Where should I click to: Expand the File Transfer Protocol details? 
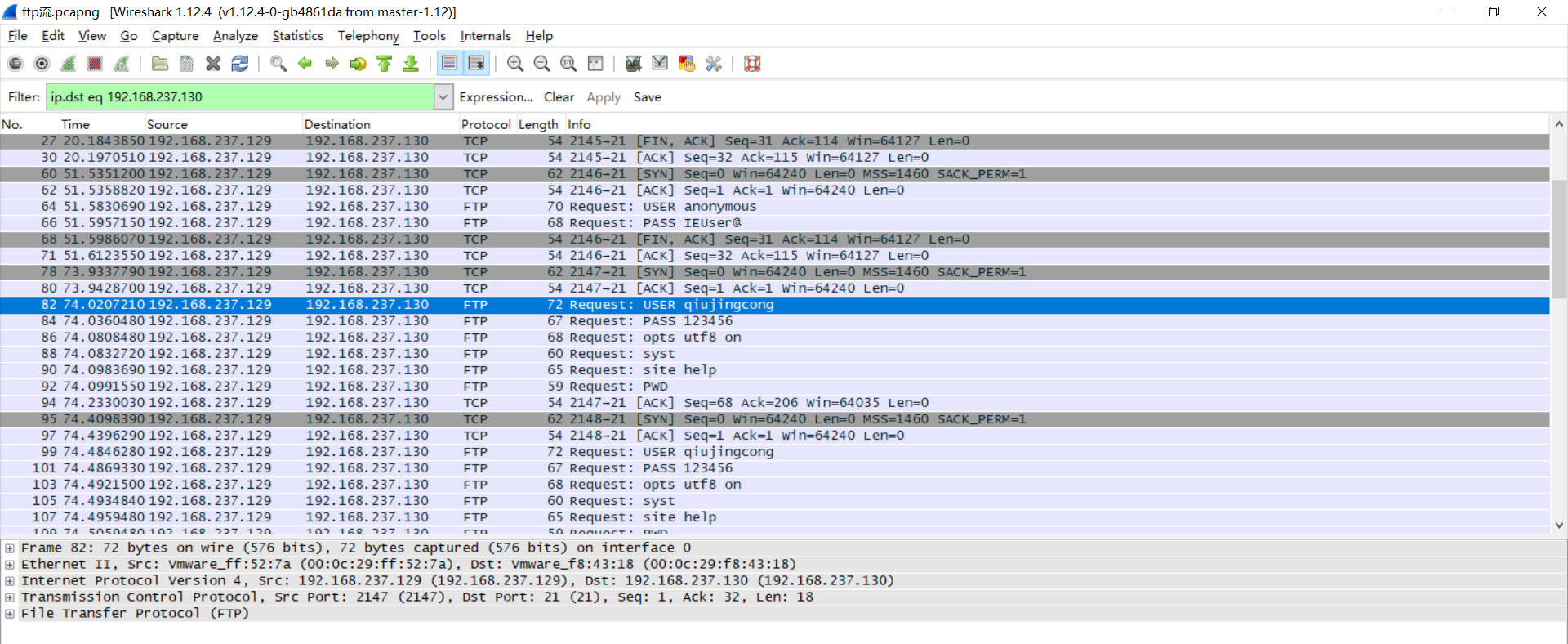click(10, 614)
